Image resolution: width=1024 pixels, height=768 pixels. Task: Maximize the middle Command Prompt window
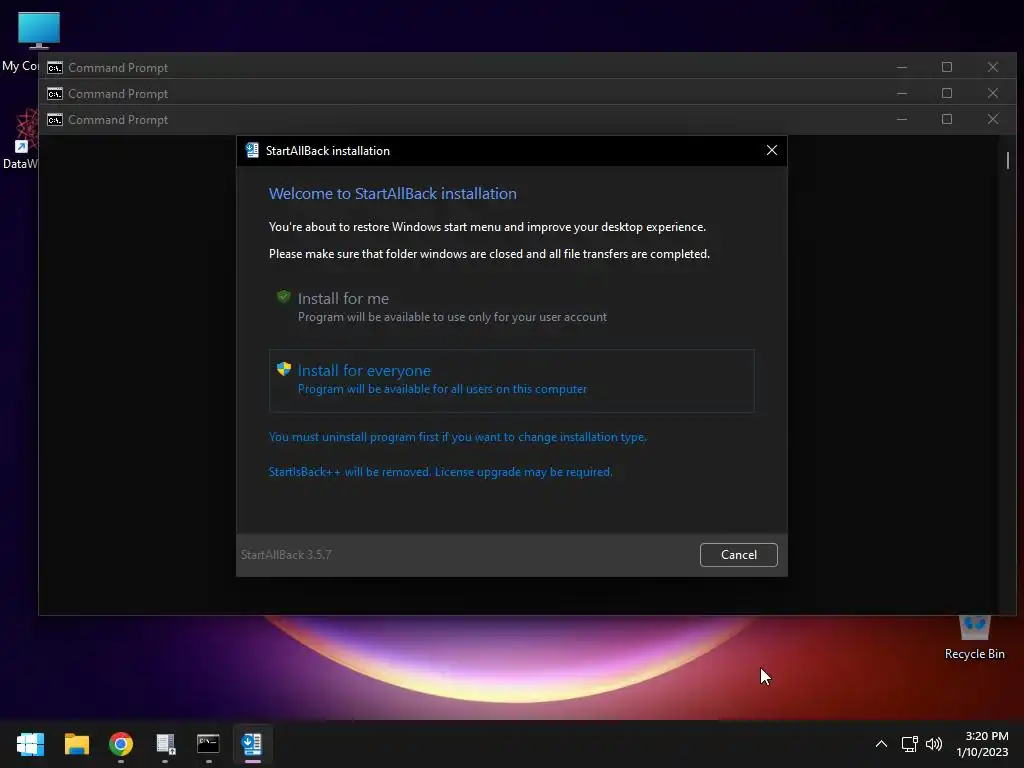[946, 93]
